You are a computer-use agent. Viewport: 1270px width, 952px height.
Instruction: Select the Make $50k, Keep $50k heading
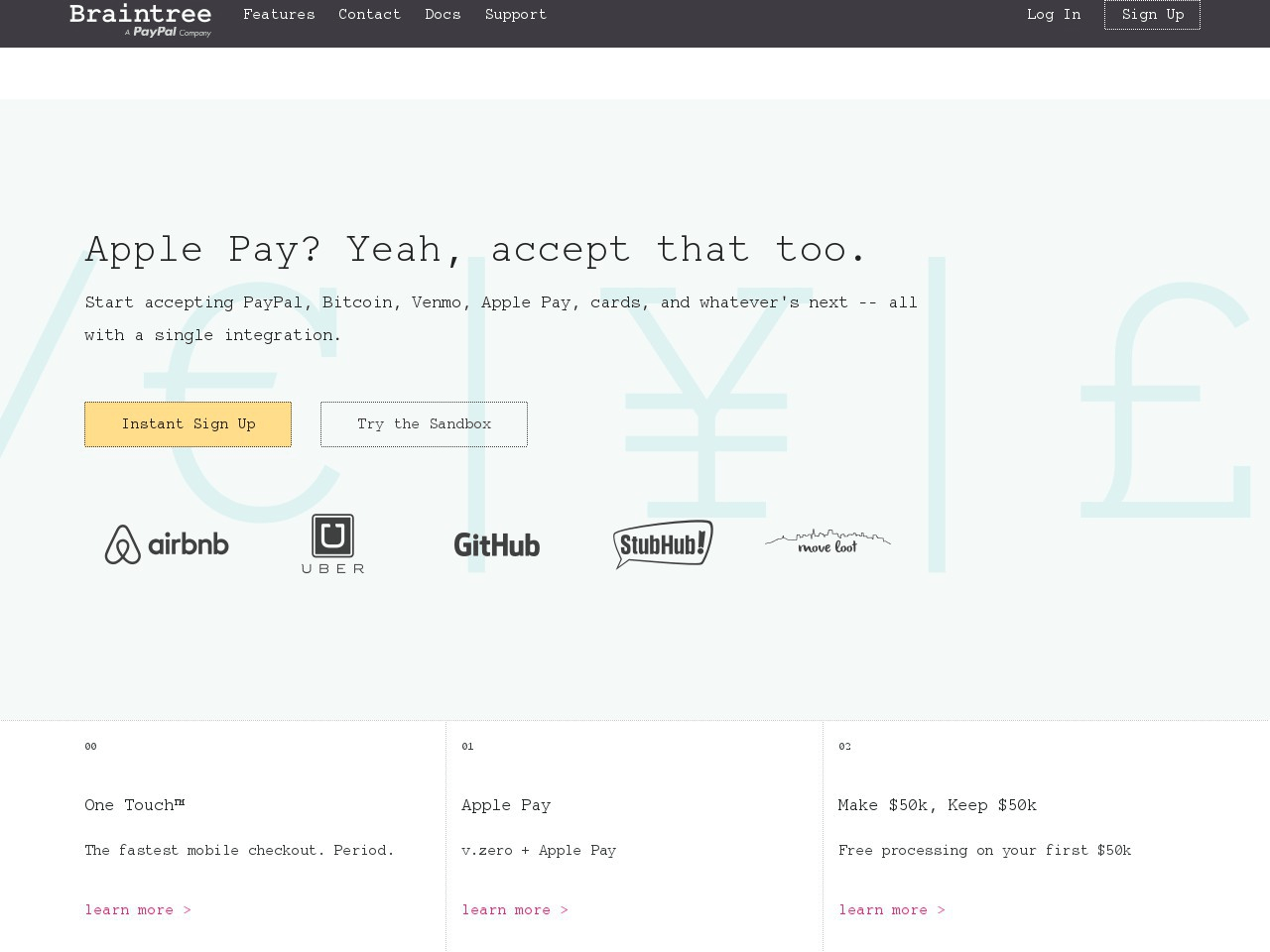coord(938,805)
